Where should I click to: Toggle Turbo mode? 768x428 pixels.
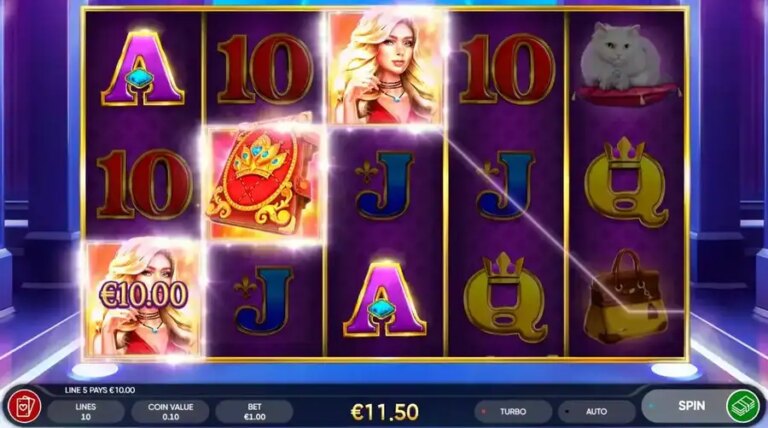click(x=513, y=411)
